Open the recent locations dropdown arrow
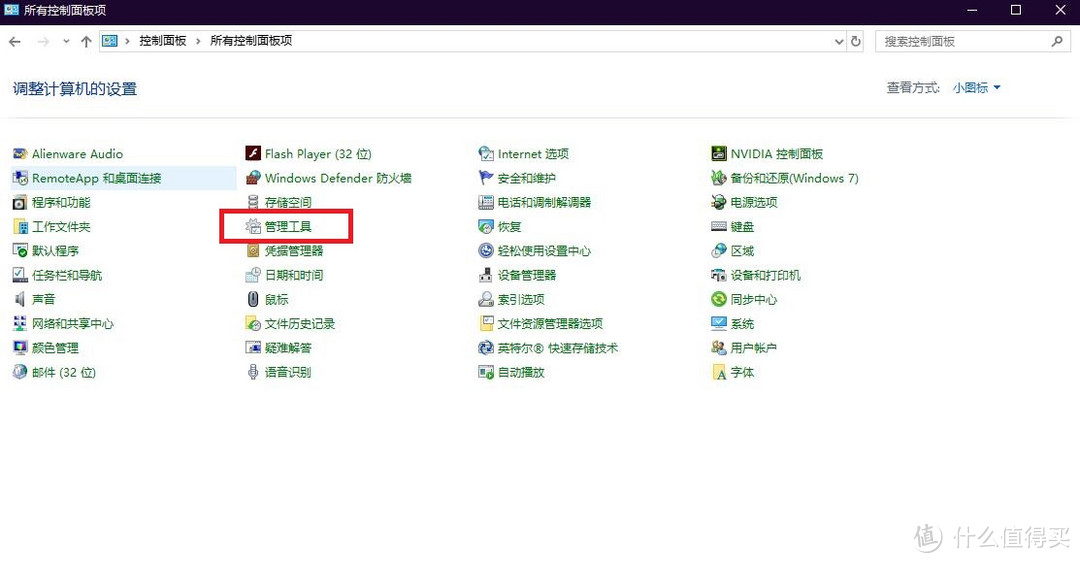 (66, 42)
